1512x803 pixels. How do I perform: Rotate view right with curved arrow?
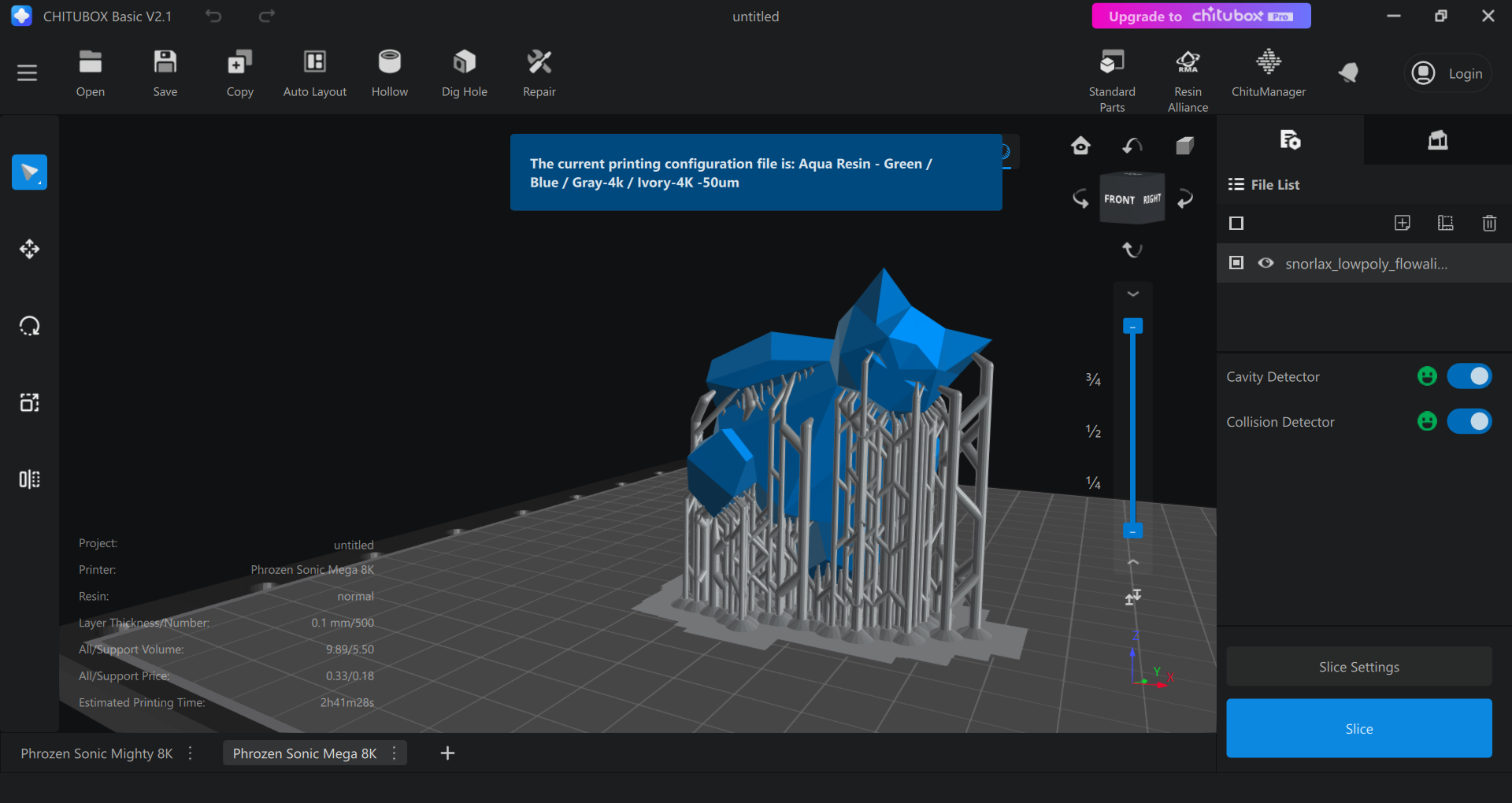1184,198
